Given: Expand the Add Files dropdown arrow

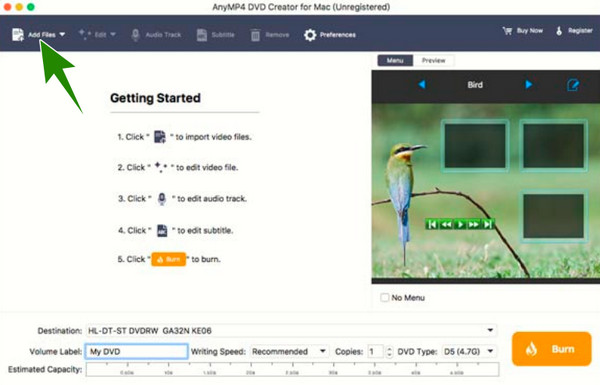Looking at the screenshot, I should coord(62,34).
